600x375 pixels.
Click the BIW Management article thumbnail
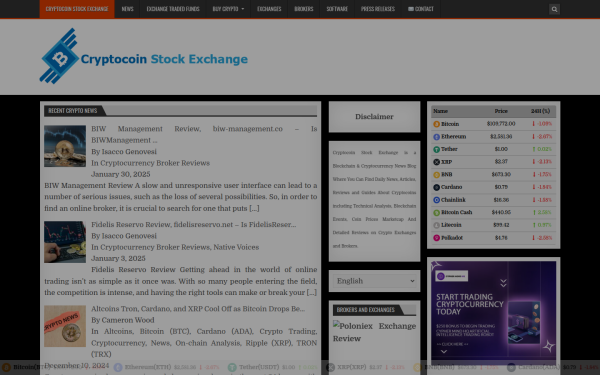pyautogui.click(x=65, y=146)
